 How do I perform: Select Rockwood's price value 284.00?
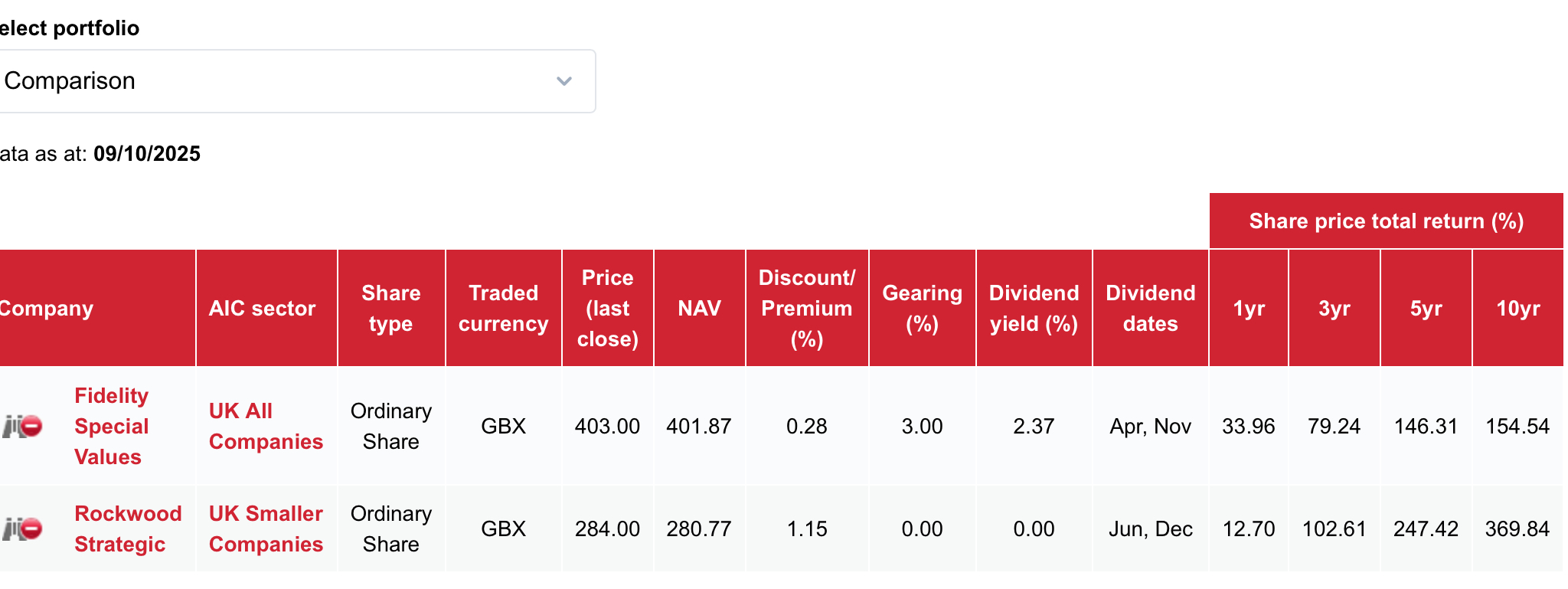click(607, 528)
